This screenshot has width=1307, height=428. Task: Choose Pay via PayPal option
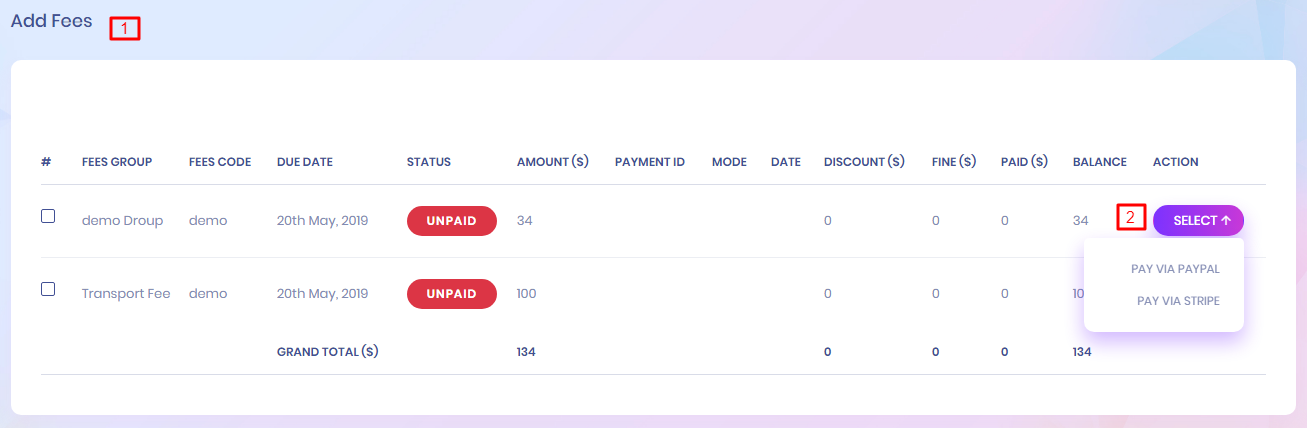click(x=1175, y=269)
